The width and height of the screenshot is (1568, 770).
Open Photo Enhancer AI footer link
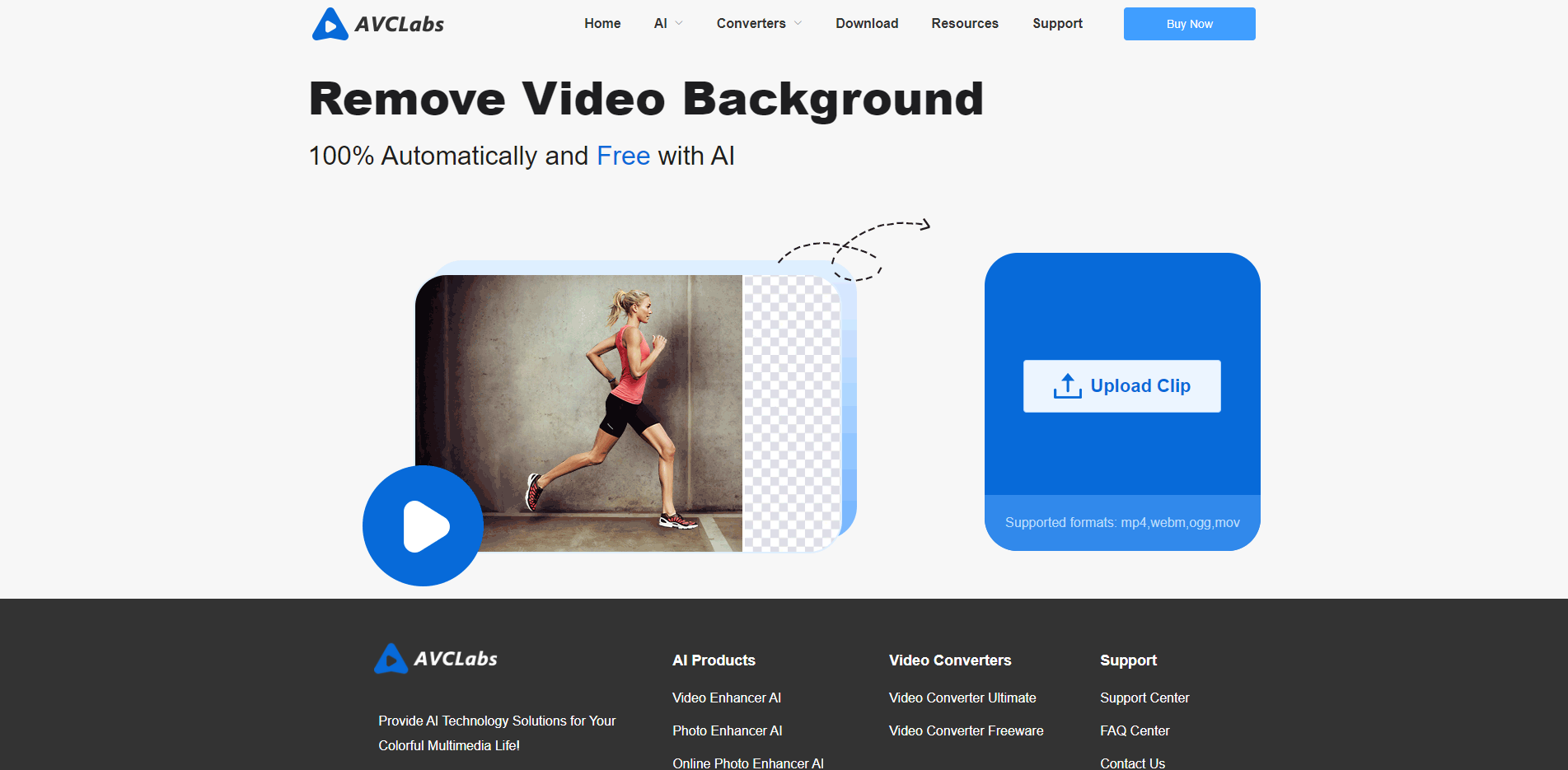(x=728, y=730)
